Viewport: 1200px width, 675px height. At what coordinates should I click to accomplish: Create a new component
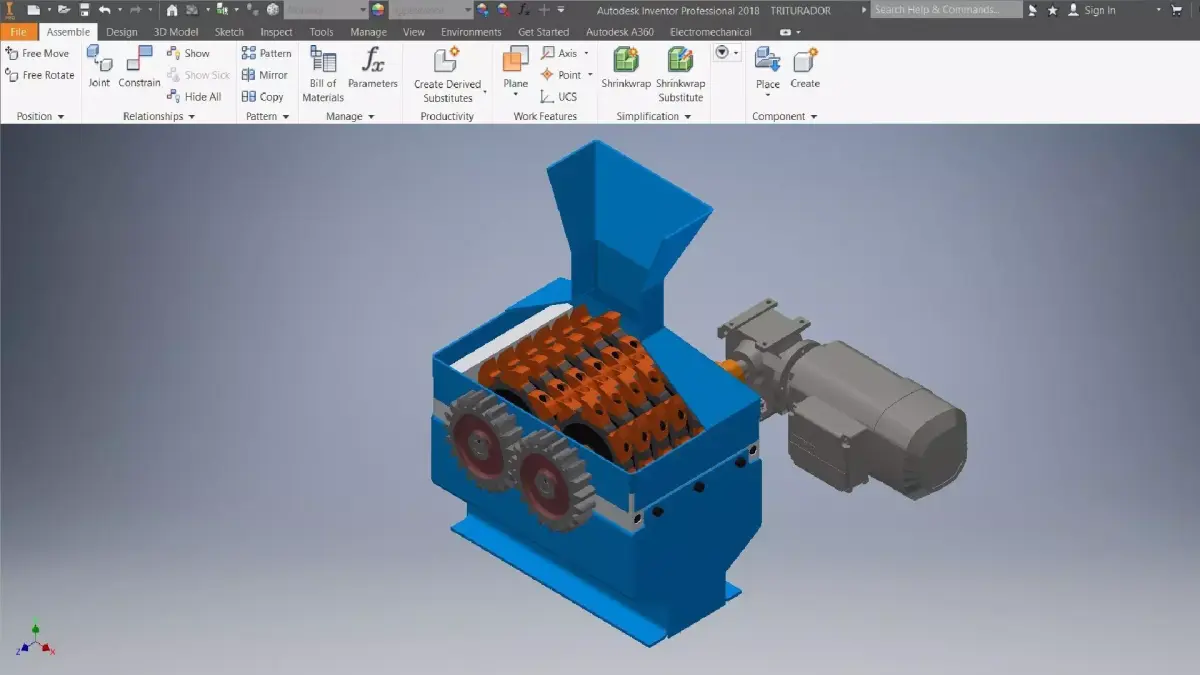(805, 68)
